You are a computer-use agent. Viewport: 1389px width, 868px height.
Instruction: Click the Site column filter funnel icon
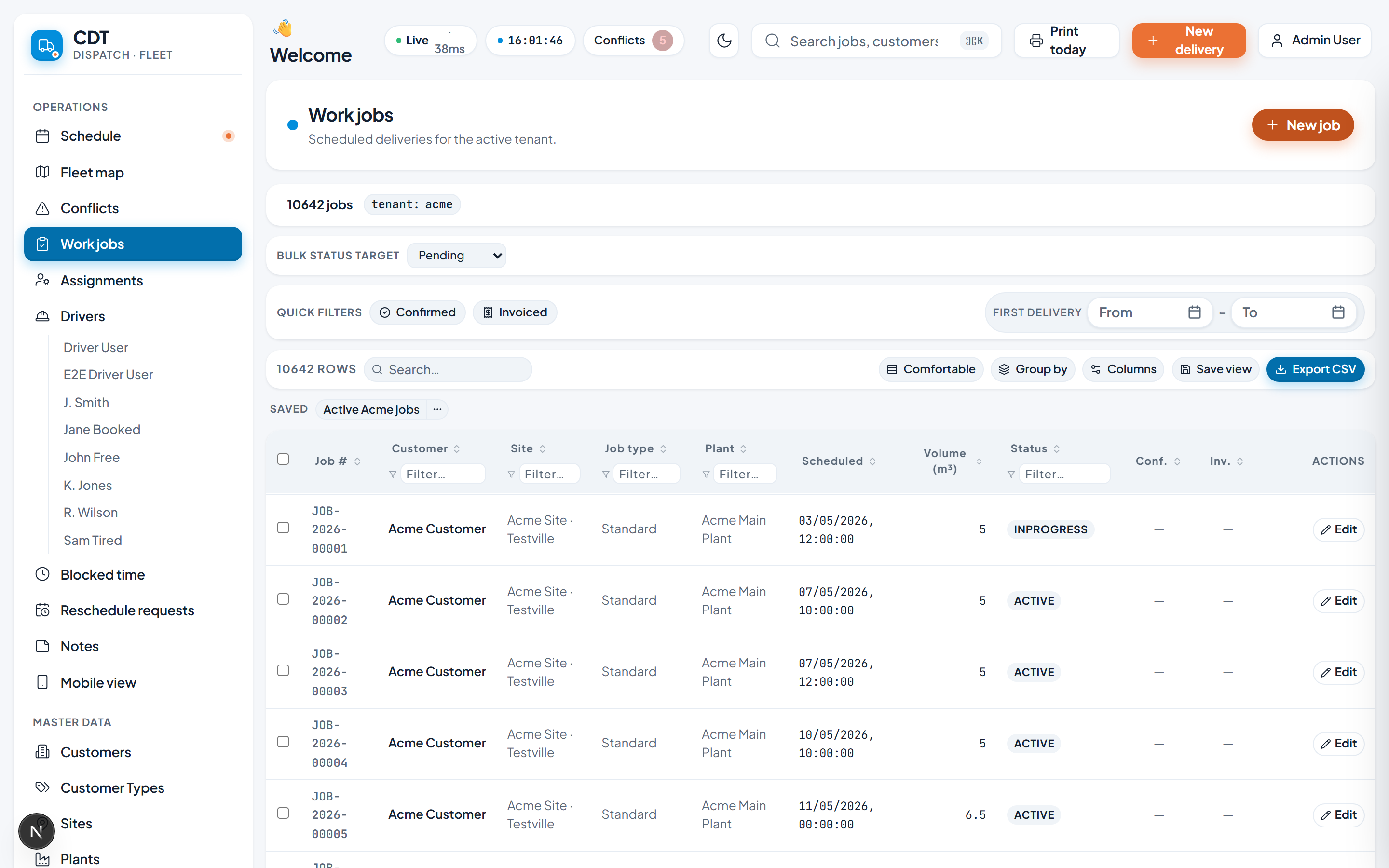[x=511, y=474]
